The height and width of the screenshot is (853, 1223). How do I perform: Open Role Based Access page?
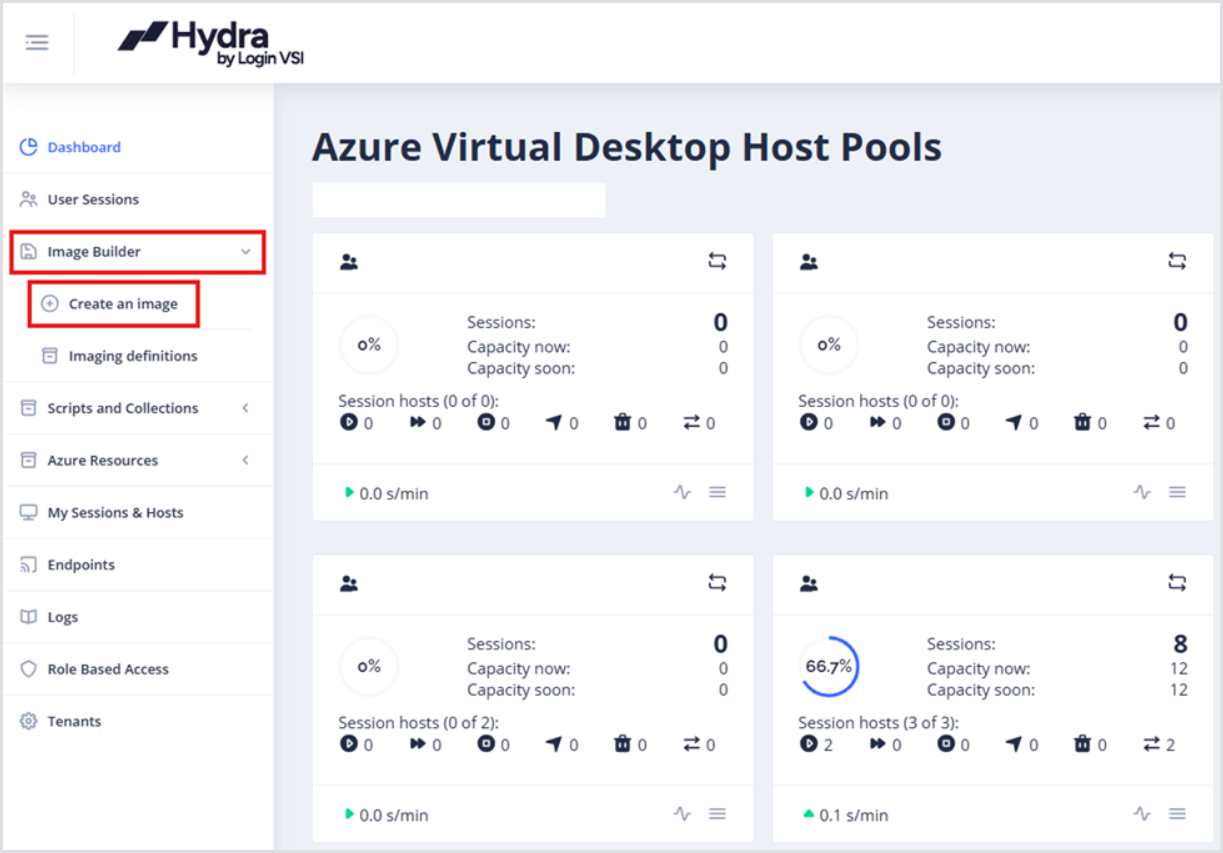(108, 669)
